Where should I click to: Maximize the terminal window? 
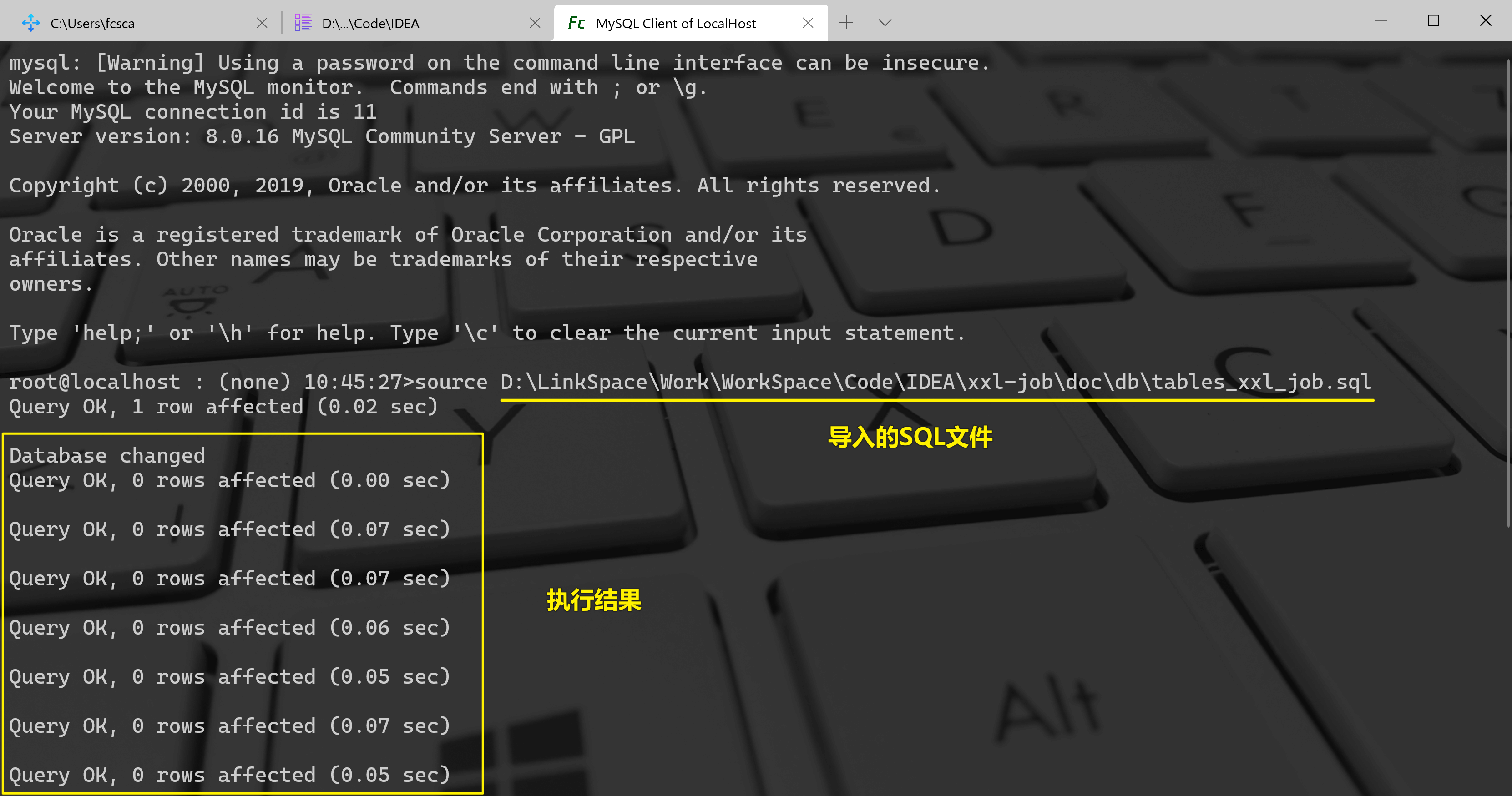point(1433,20)
